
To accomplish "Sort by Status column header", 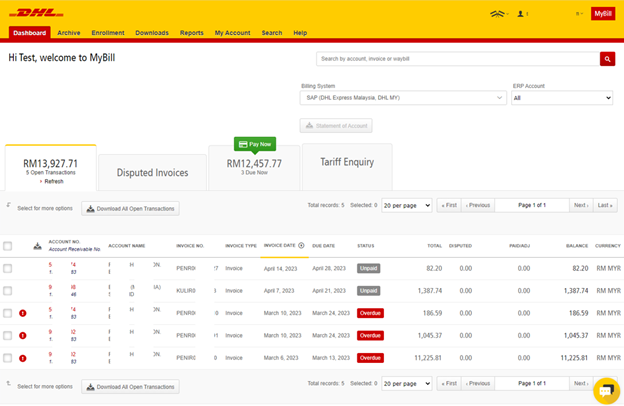I will (365, 246).
